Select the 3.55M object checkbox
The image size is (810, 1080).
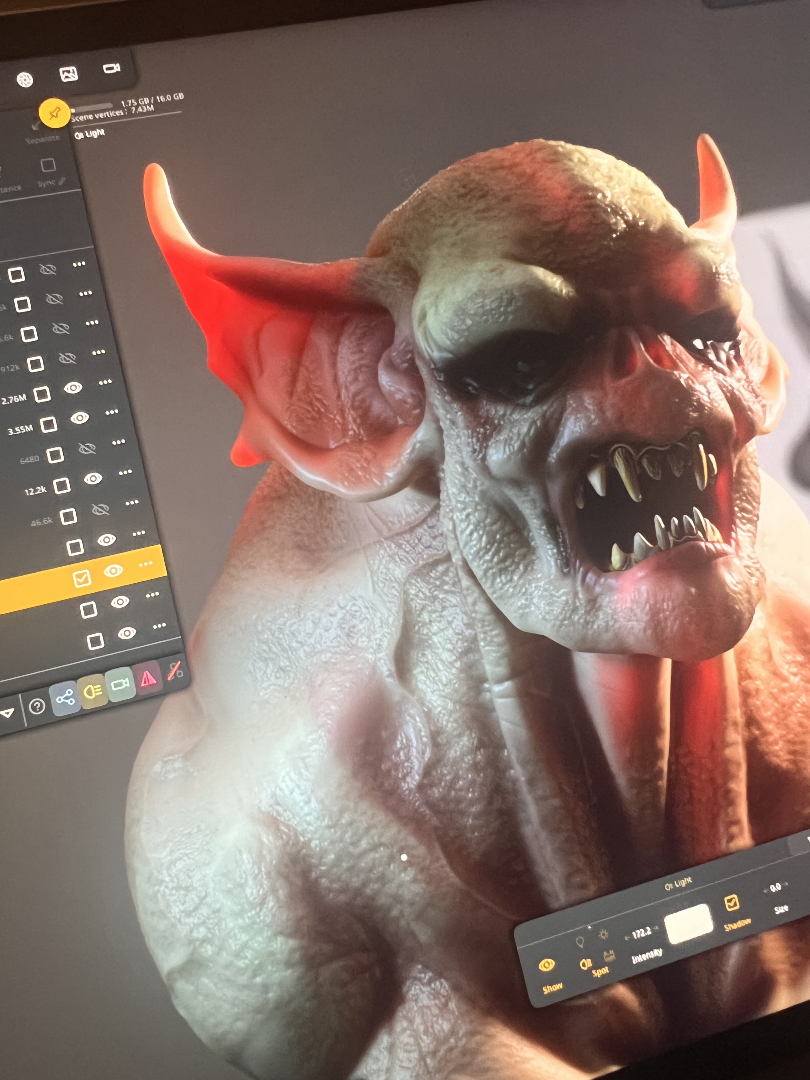coord(49,424)
